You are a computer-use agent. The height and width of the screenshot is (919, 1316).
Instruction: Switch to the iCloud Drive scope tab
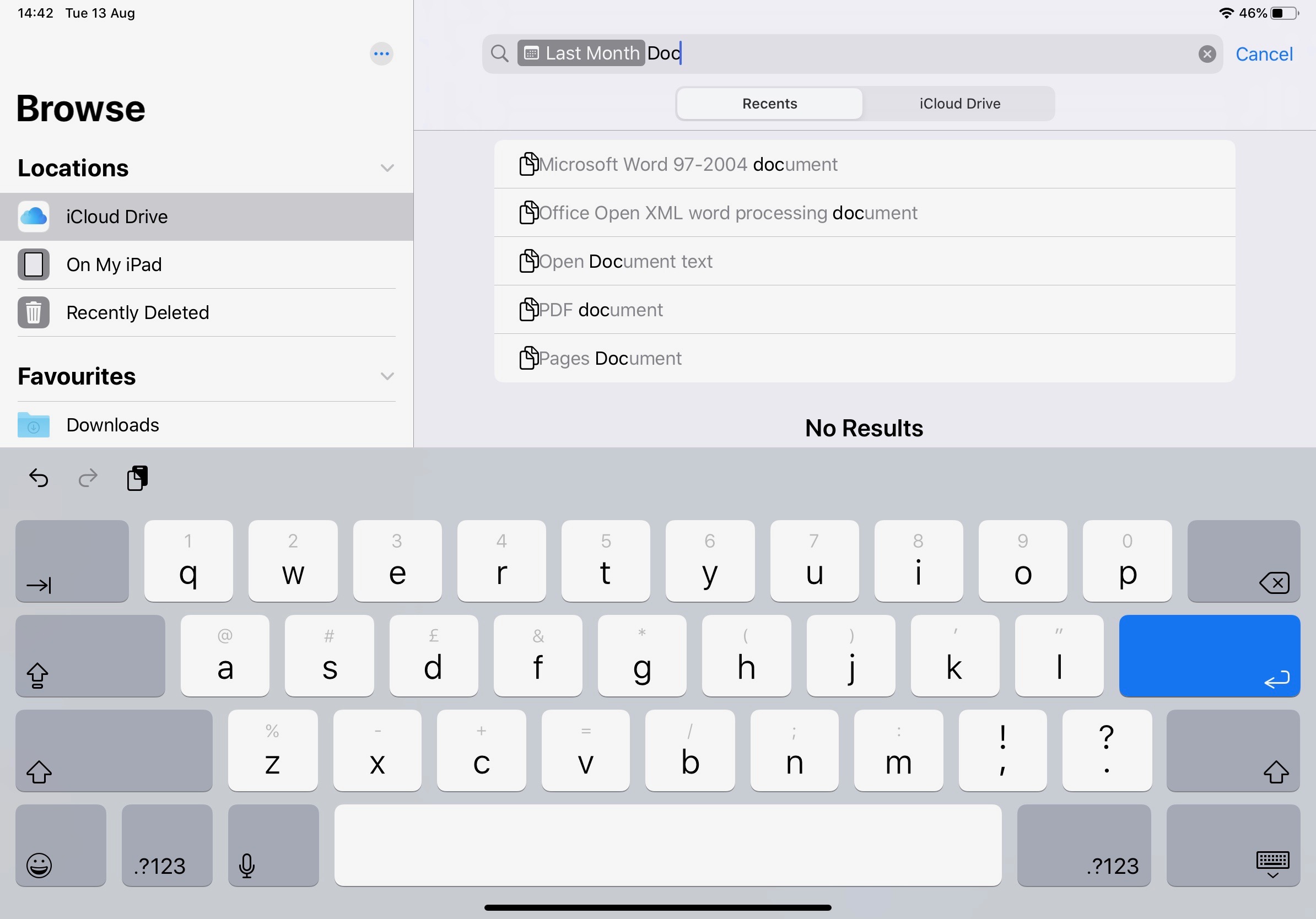point(959,104)
